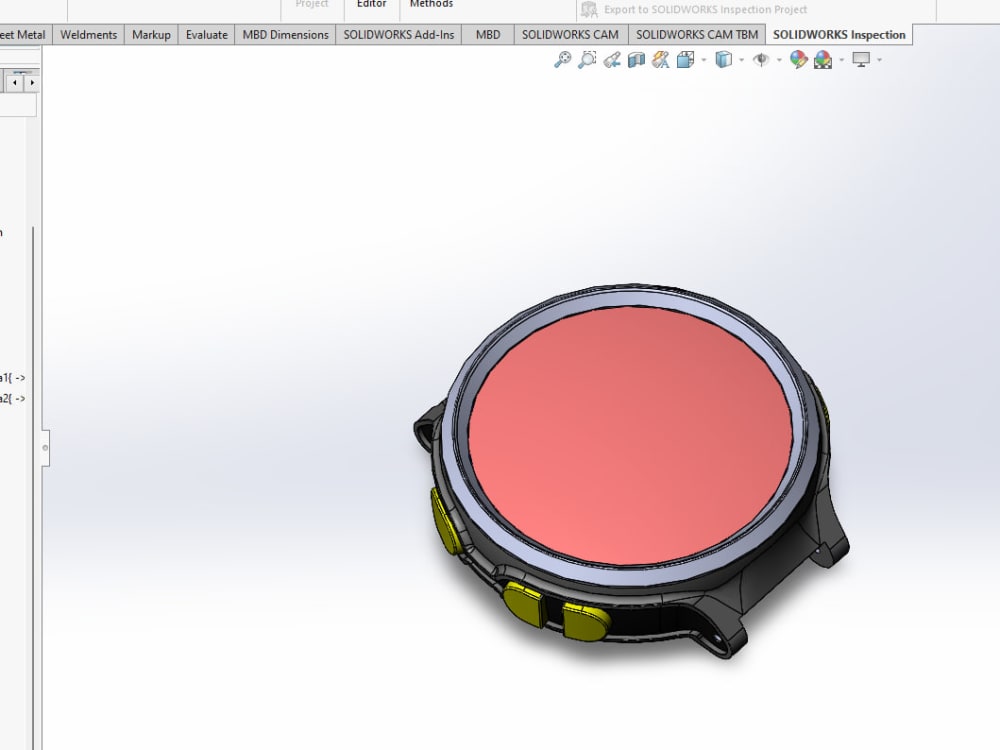1000x750 pixels.
Task: Click the right arrow in panel tabs
Action: coord(32,82)
